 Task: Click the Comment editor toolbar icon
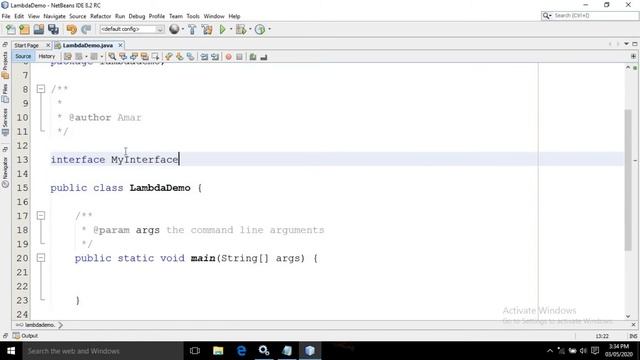click(253, 57)
